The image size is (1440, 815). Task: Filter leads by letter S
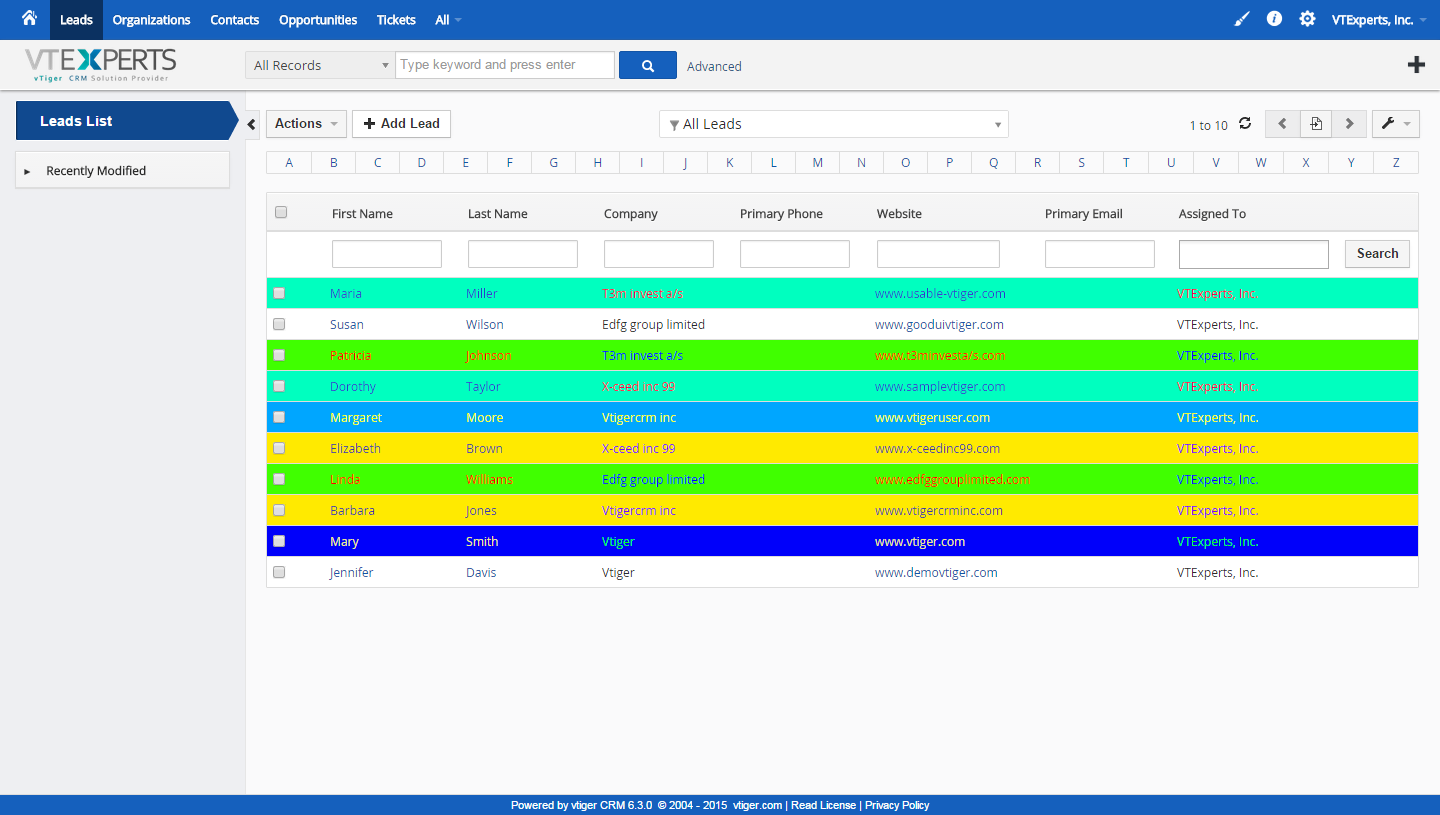pyautogui.click(x=1081, y=162)
